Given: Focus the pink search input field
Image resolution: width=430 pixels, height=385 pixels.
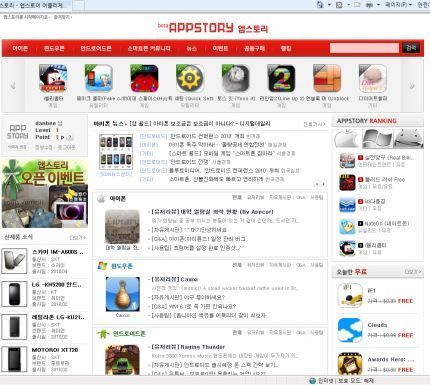Looking at the screenshot, I should (364, 48).
